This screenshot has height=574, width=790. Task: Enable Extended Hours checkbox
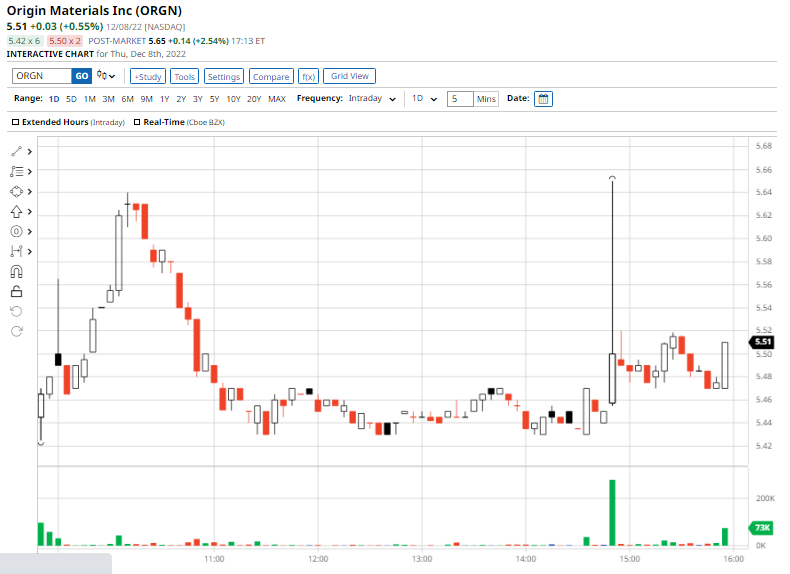click(x=16, y=122)
